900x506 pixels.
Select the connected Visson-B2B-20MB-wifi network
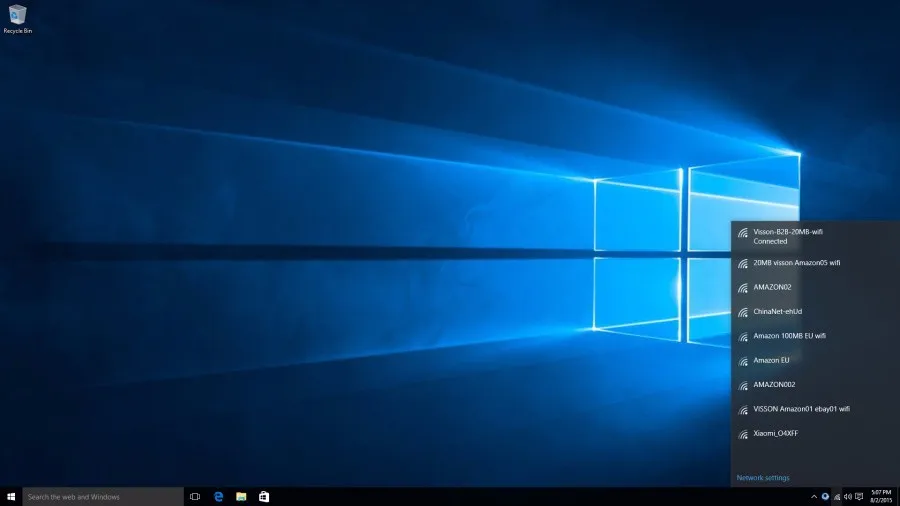815,236
